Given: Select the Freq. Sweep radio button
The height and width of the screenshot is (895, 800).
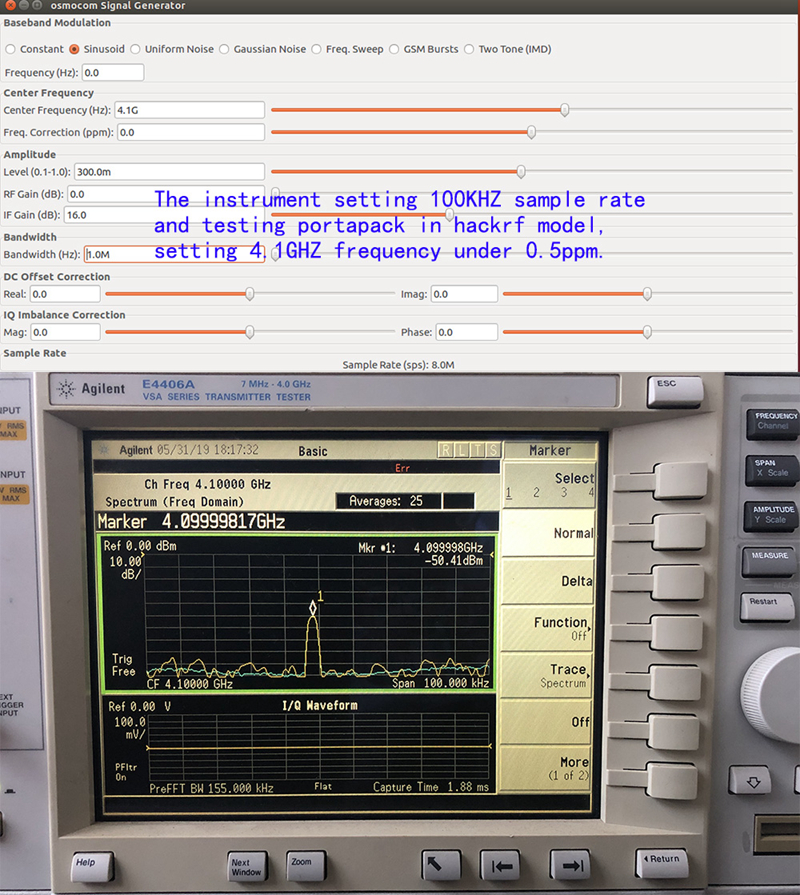Looking at the screenshot, I should [317, 49].
